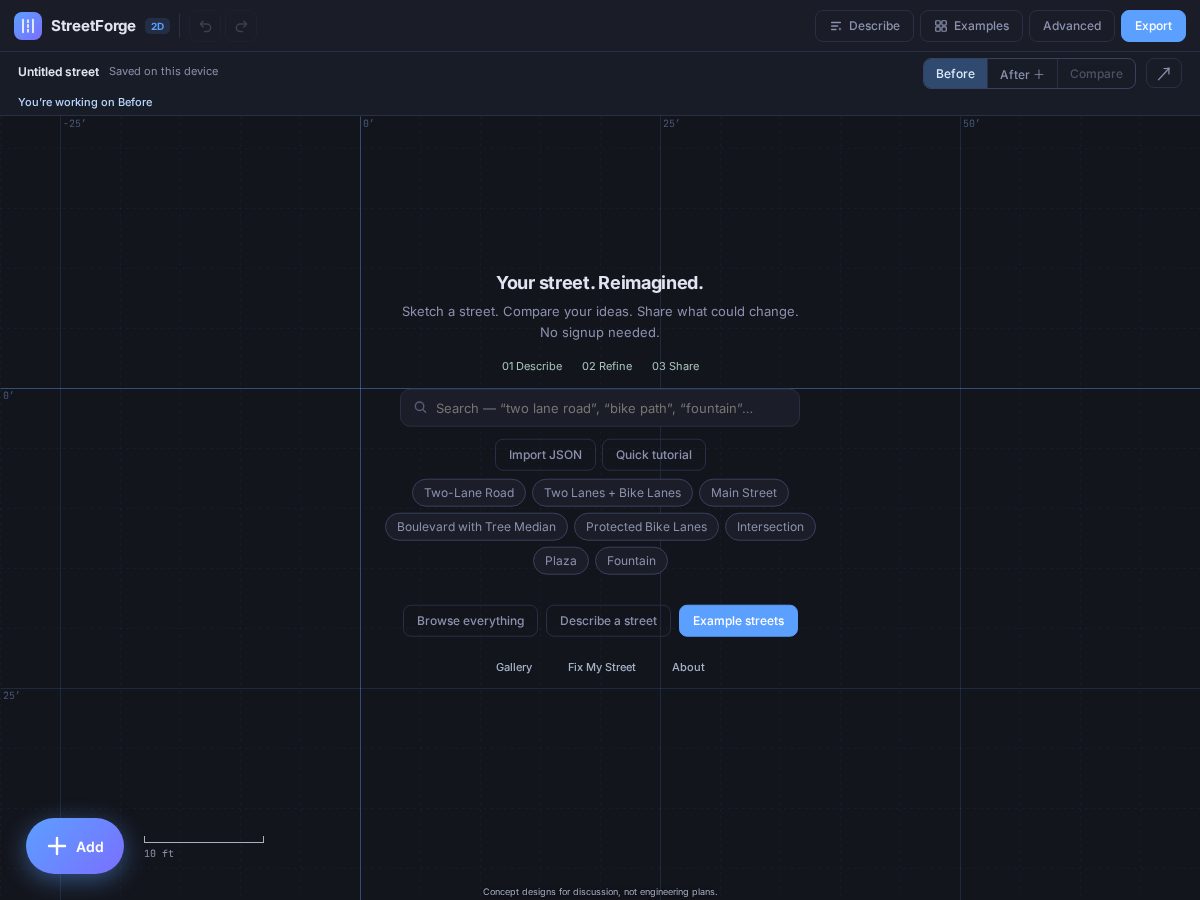This screenshot has width=1200, height=900.
Task: Select the Main Street preset chip
Action: coord(744,493)
